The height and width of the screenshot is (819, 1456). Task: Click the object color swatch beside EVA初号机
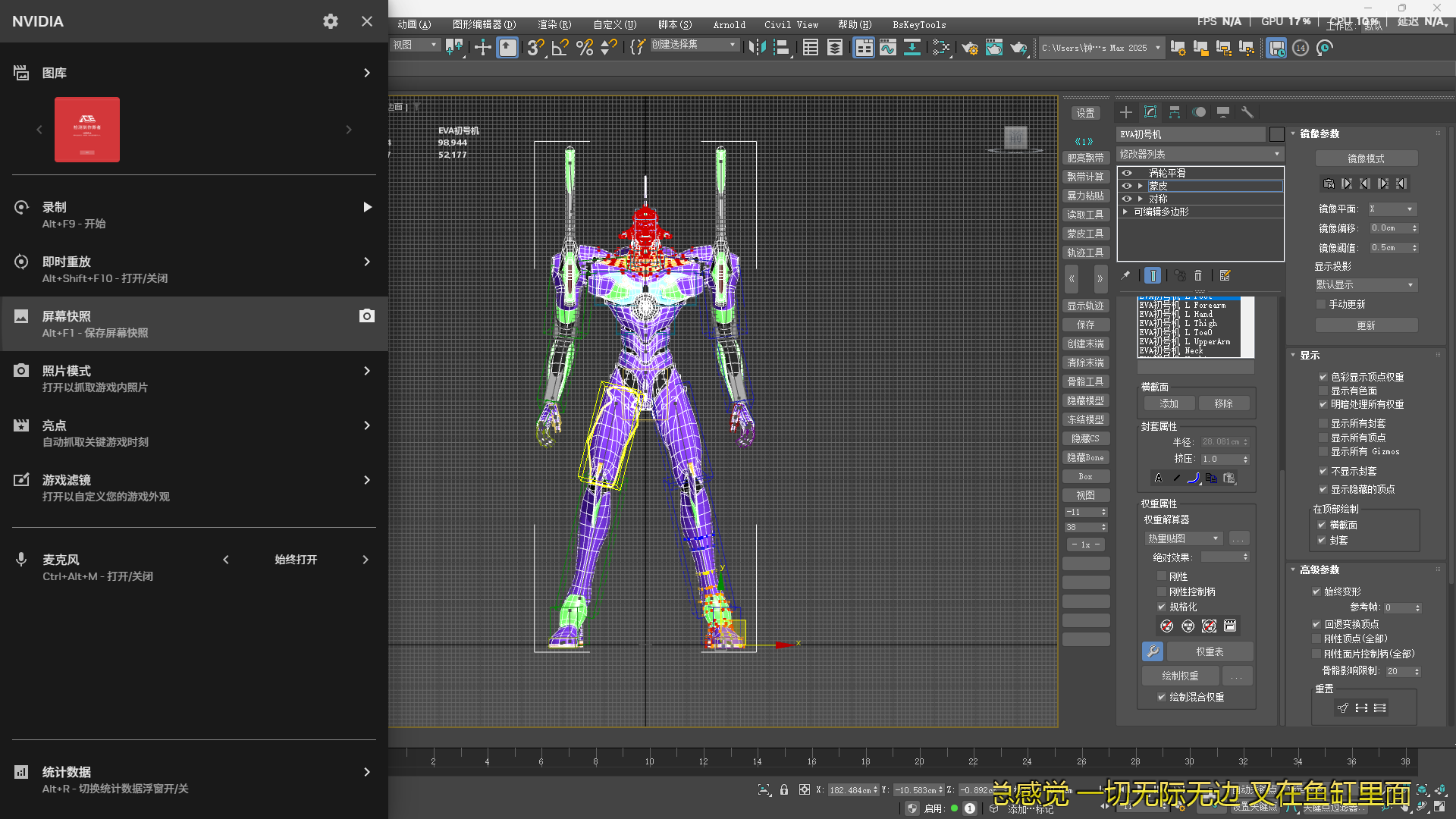coord(1276,134)
